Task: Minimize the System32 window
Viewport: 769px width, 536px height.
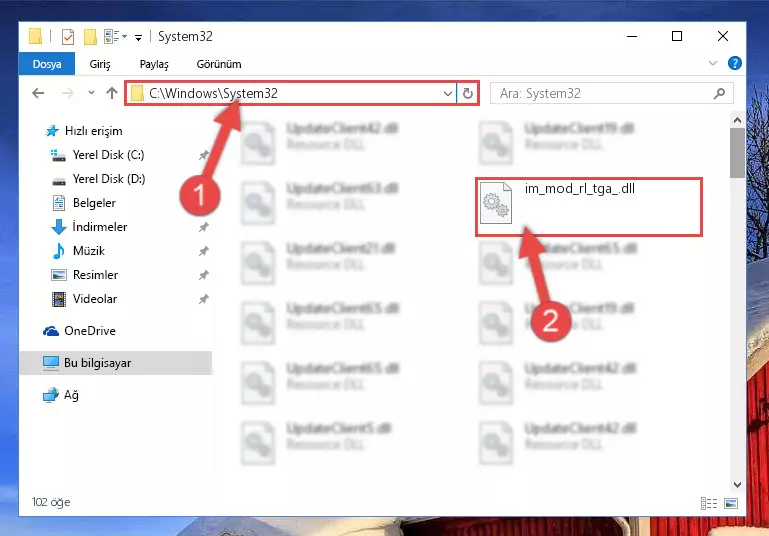Action: click(632, 36)
